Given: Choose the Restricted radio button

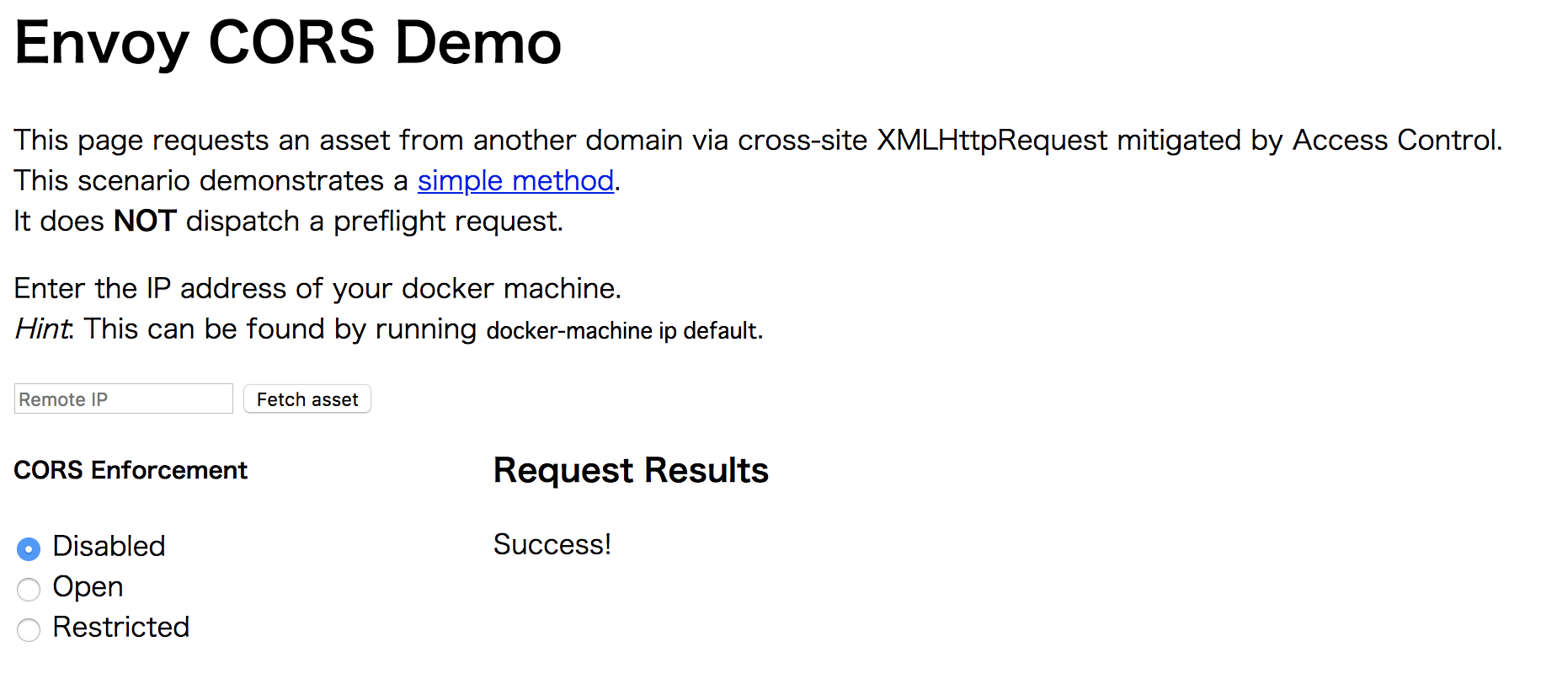Looking at the screenshot, I should (29, 630).
